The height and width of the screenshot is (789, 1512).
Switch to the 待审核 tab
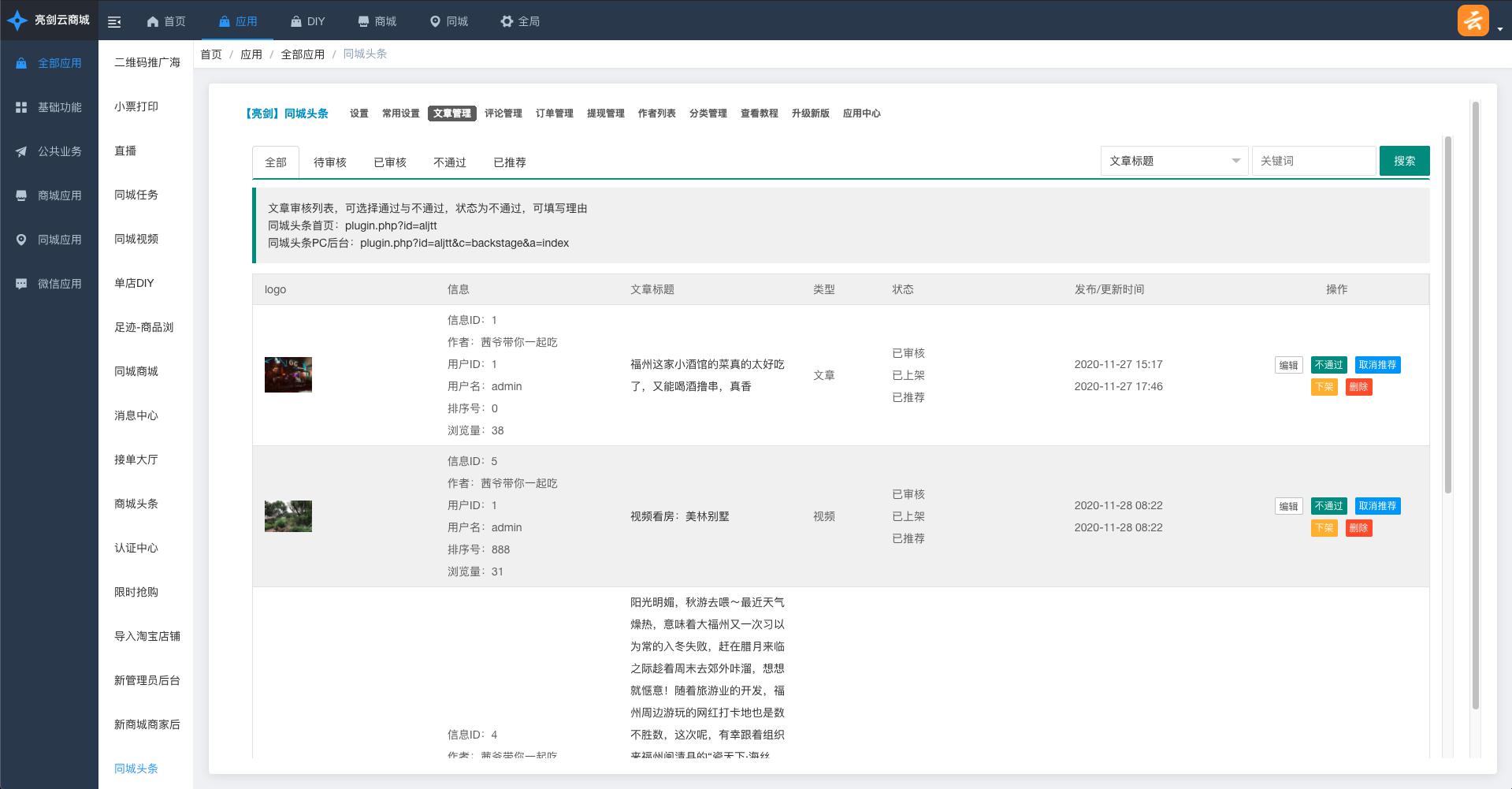pos(329,162)
